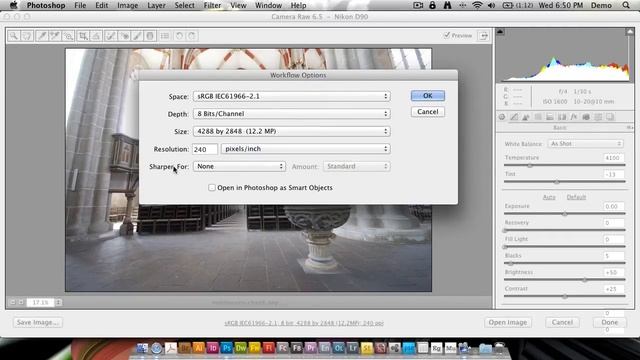Open the HSL / Grayscale panel icon

coord(538,117)
